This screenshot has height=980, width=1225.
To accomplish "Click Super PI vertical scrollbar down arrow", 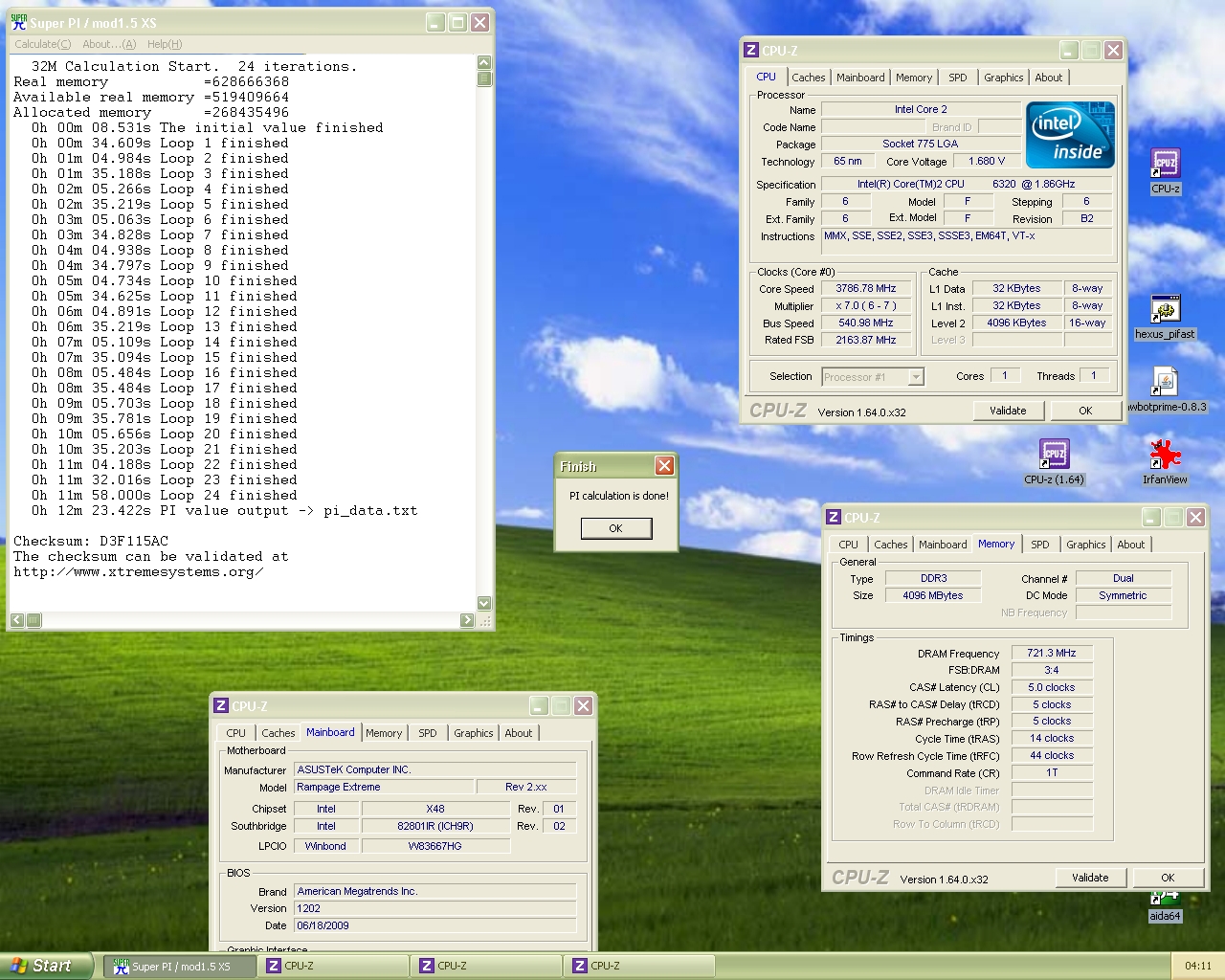I will pyautogui.click(x=484, y=603).
